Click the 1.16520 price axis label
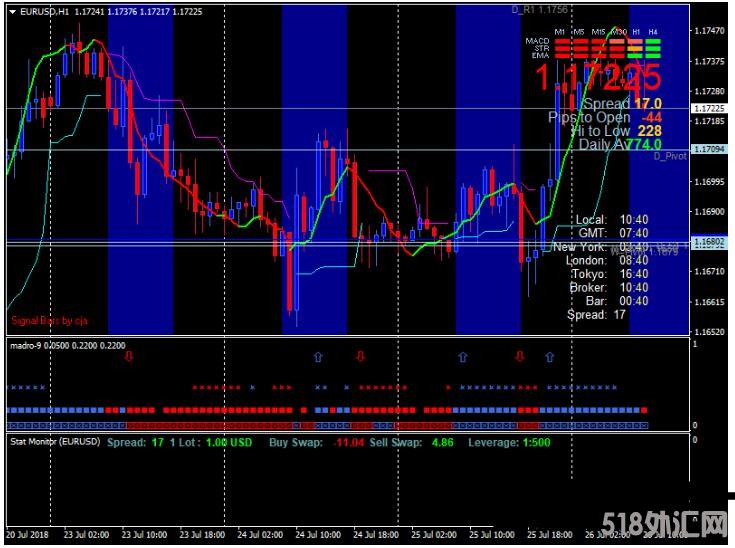 (x=709, y=331)
